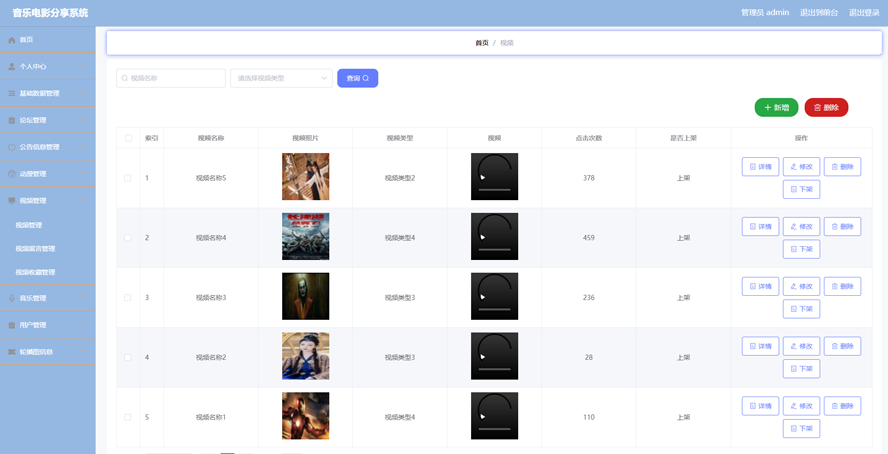Open the 请选择视频类型 dropdown
Image resolution: width=888 pixels, height=454 pixels.
(281, 78)
